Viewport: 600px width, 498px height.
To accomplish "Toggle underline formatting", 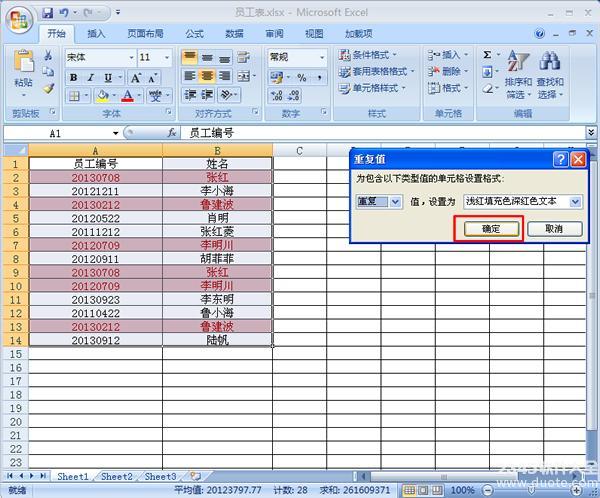I will point(108,78).
